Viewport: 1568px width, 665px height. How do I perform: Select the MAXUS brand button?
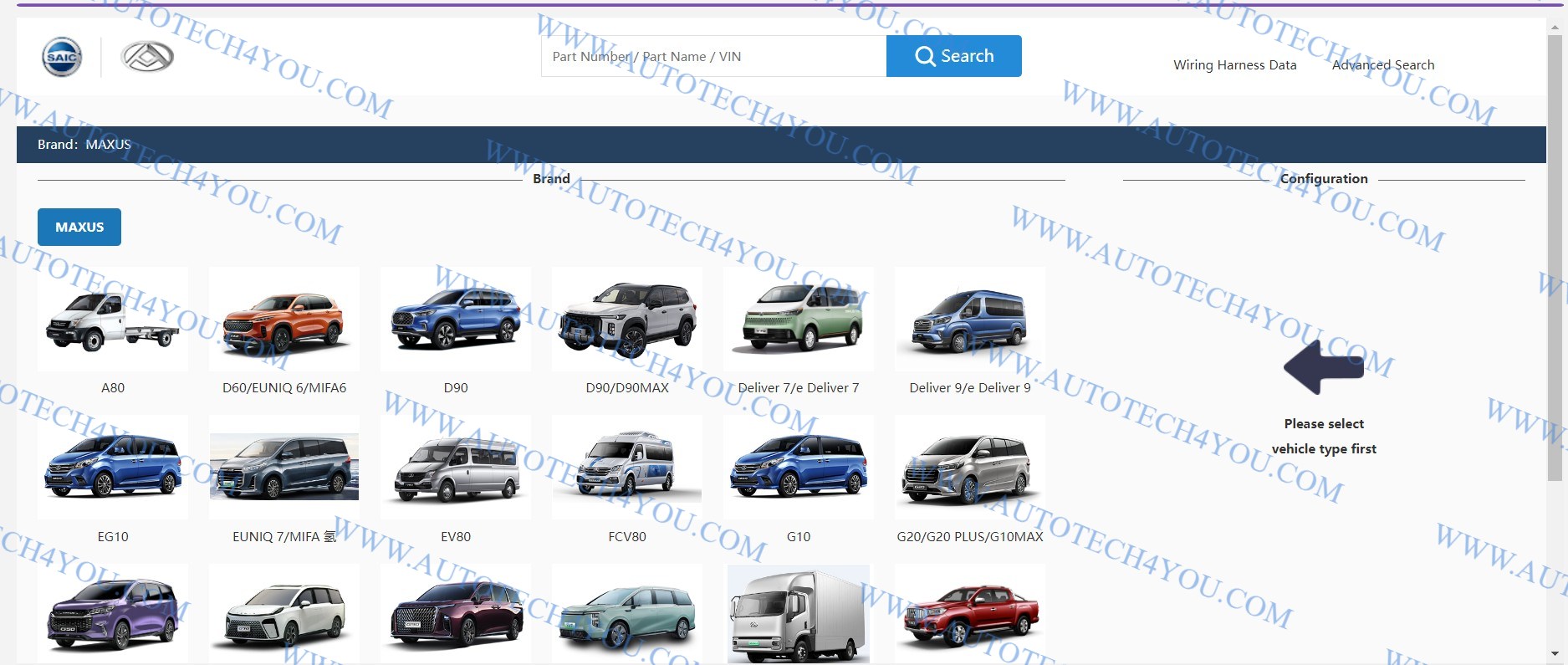(x=79, y=227)
